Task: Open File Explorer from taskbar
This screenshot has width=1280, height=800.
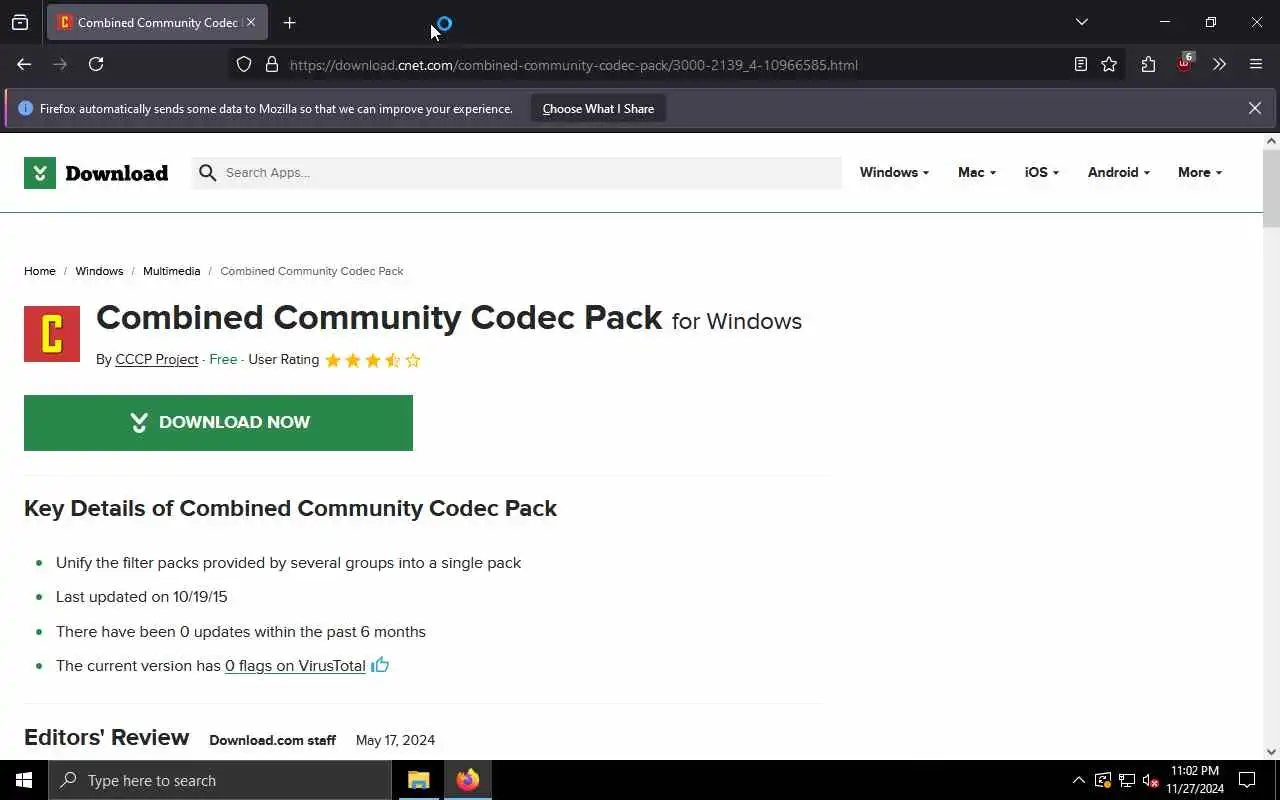Action: (419, 780)
